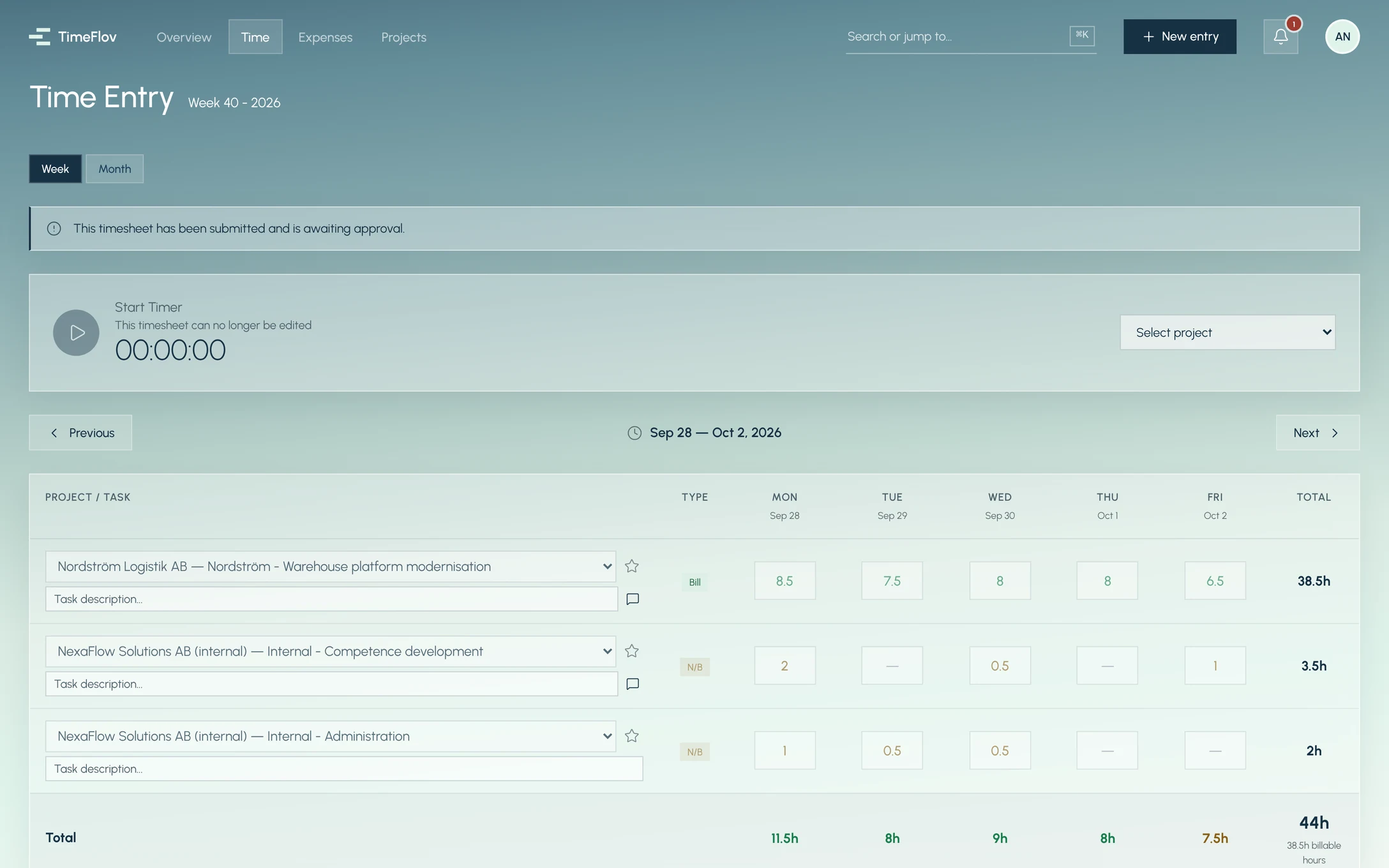The width and height of the screenshot is (1389, 868).
Task: Click the Sep 28 — Oct 2, 2026 date range
Action: tap(716, 433)
